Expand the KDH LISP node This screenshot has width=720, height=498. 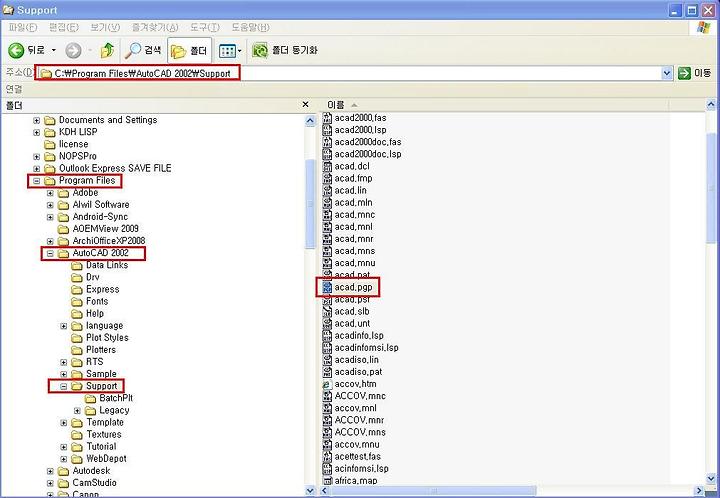pos(37,132)
